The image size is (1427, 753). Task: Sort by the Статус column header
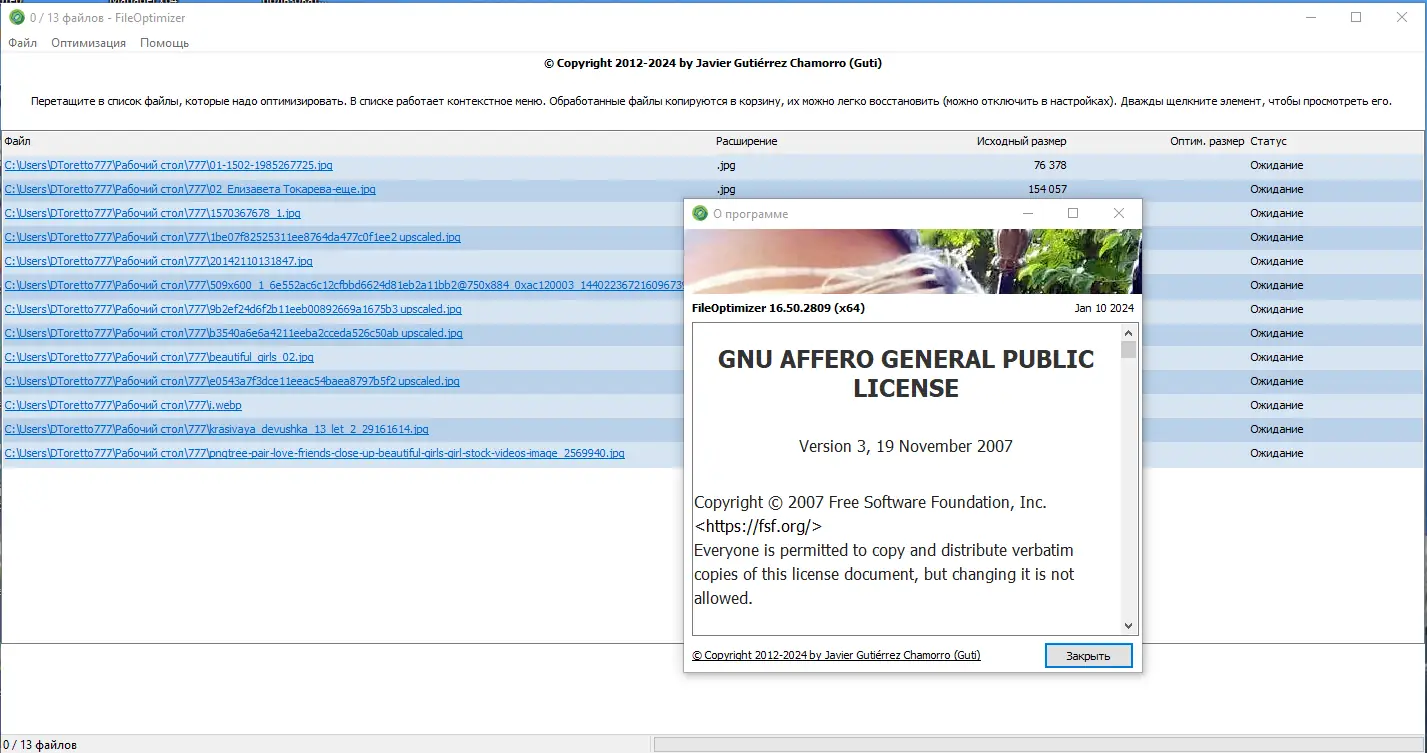coord(1268,141)
